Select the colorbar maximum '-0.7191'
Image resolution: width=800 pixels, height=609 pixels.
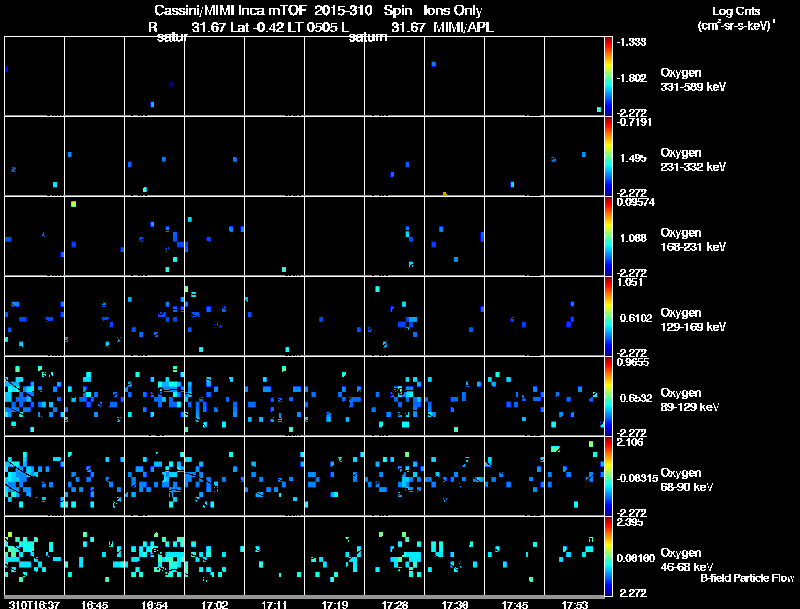coord(634,122)
